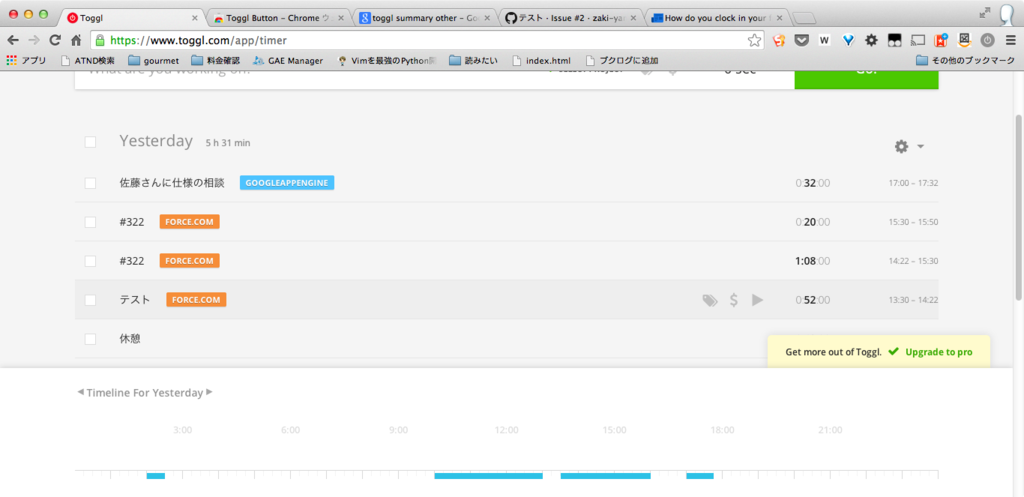The width and height of the screenshot is (1024, 497).
Task: Enter fullscreen with the arrows icon
Action: coord(985,13)
